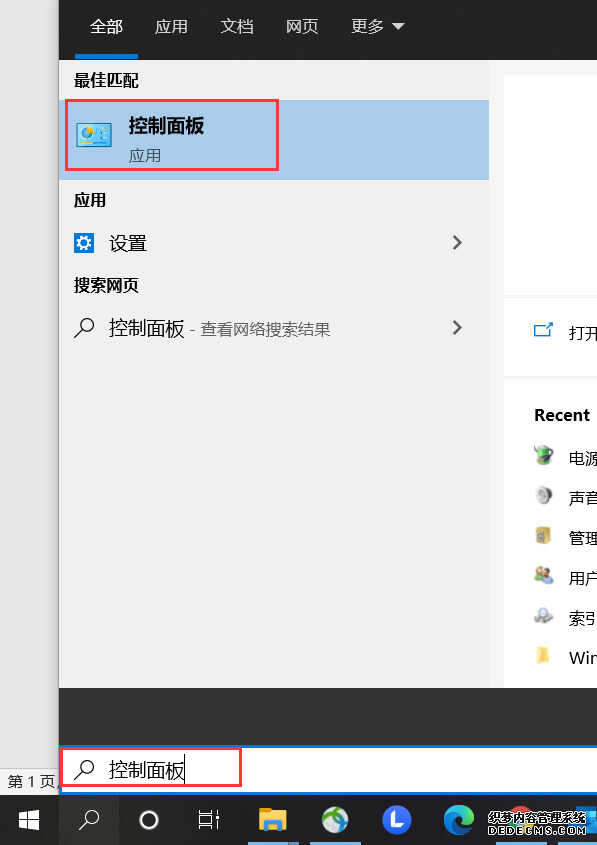Click the Control Panel app icon
597x845 pixels.
pyautogui.click(x=94, y=135)
